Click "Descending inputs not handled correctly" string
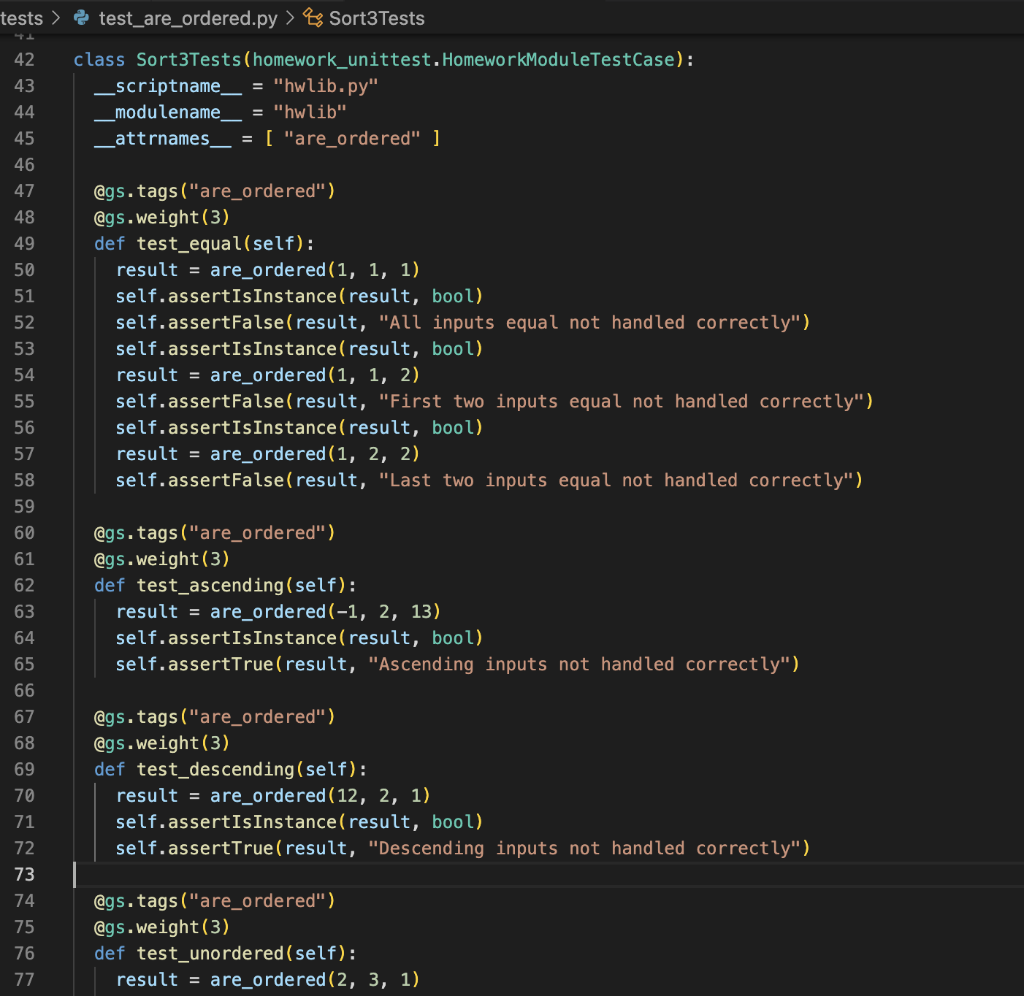This screenshot has width=1024, height=996. [584, 848]
